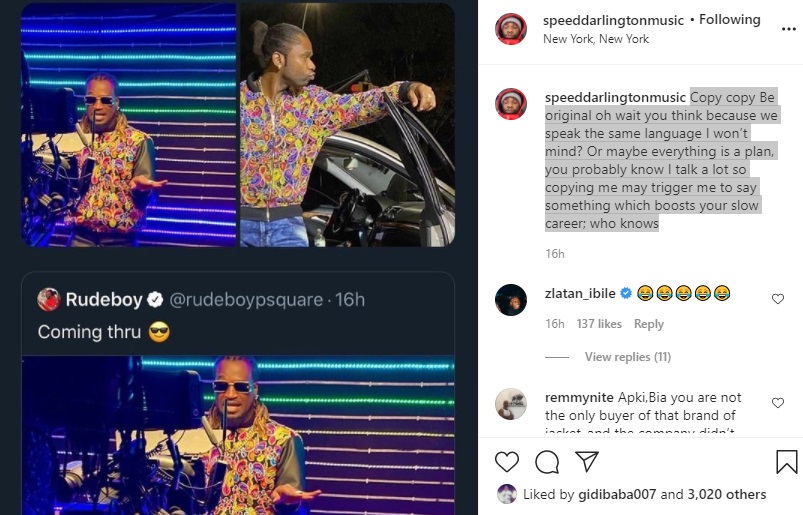Open remmynite's profile picture
This screenshot has height=515, width=803.
point(511,403)
